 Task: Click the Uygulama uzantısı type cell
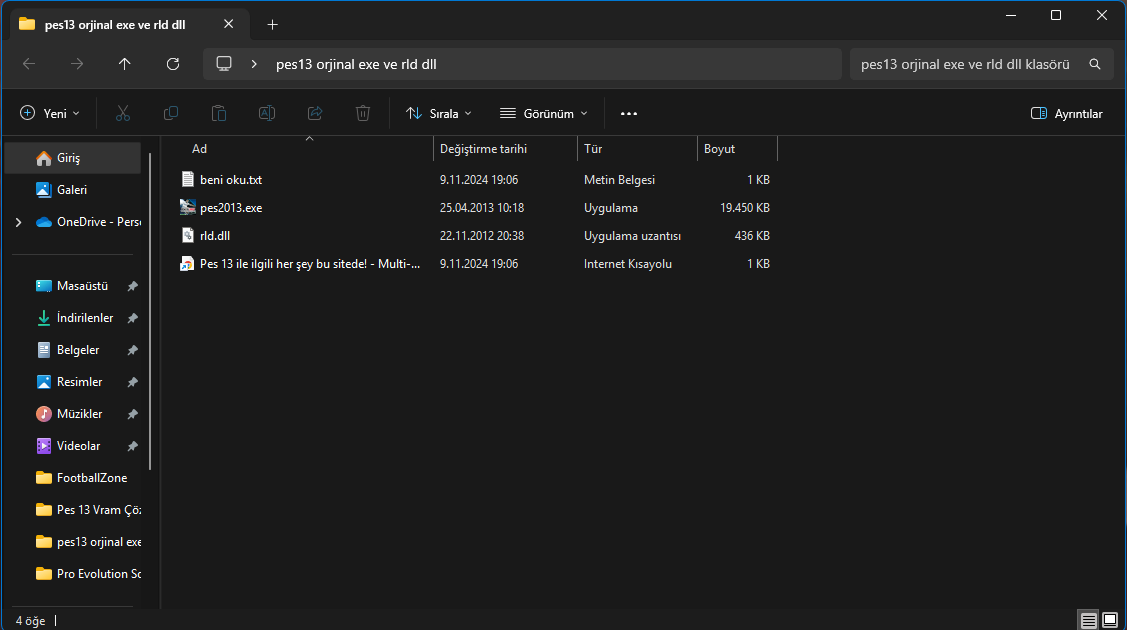tap(632, 236)
